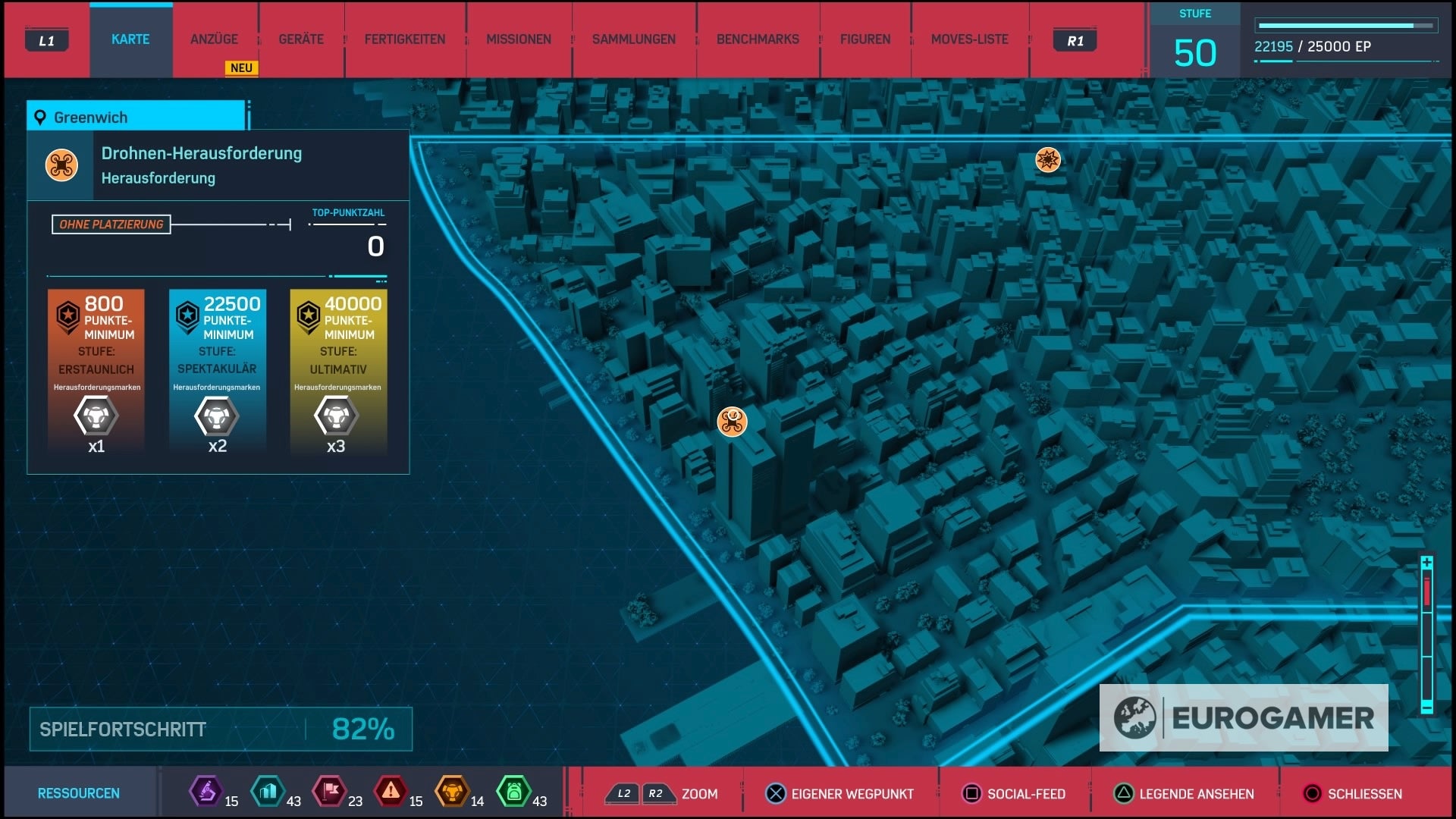
Task: Open the Benchmarks tab
Action: [758, 39]
